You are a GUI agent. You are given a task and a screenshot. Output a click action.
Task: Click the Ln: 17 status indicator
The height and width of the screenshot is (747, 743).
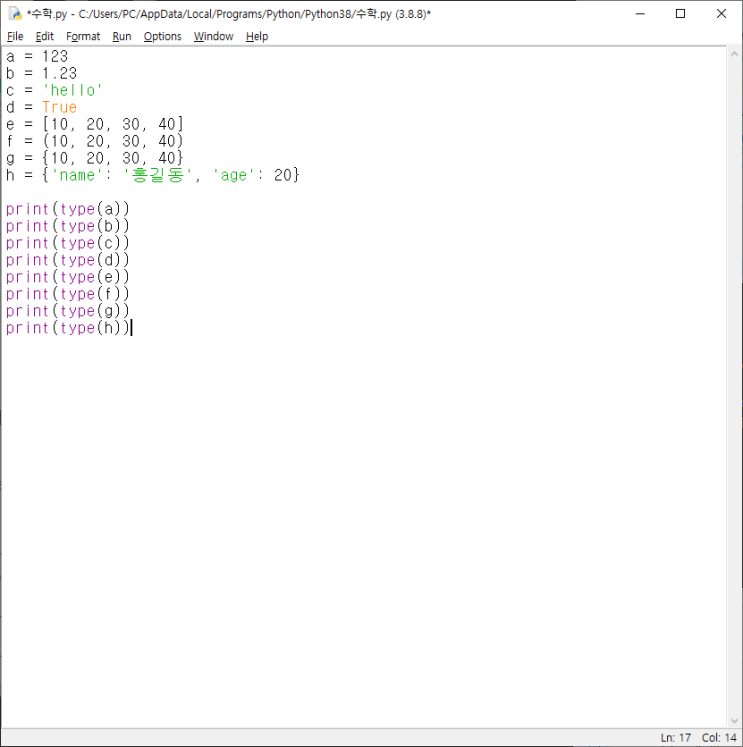[x=675, y=737]
